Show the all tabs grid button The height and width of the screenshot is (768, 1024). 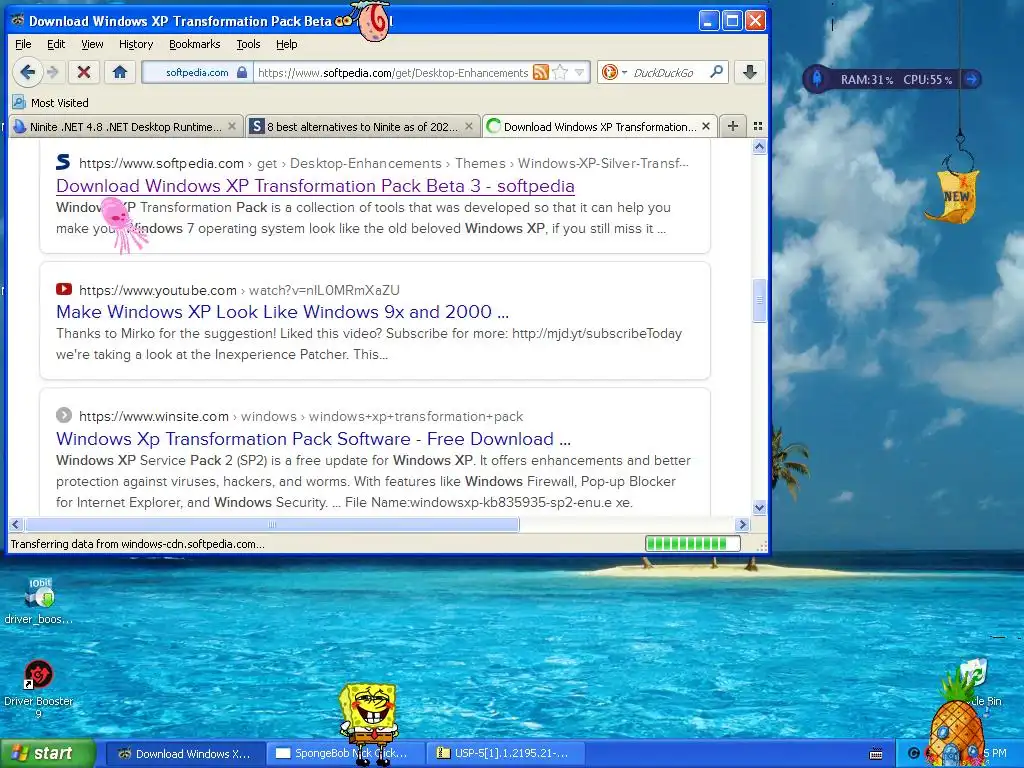(x=758, y=126)
